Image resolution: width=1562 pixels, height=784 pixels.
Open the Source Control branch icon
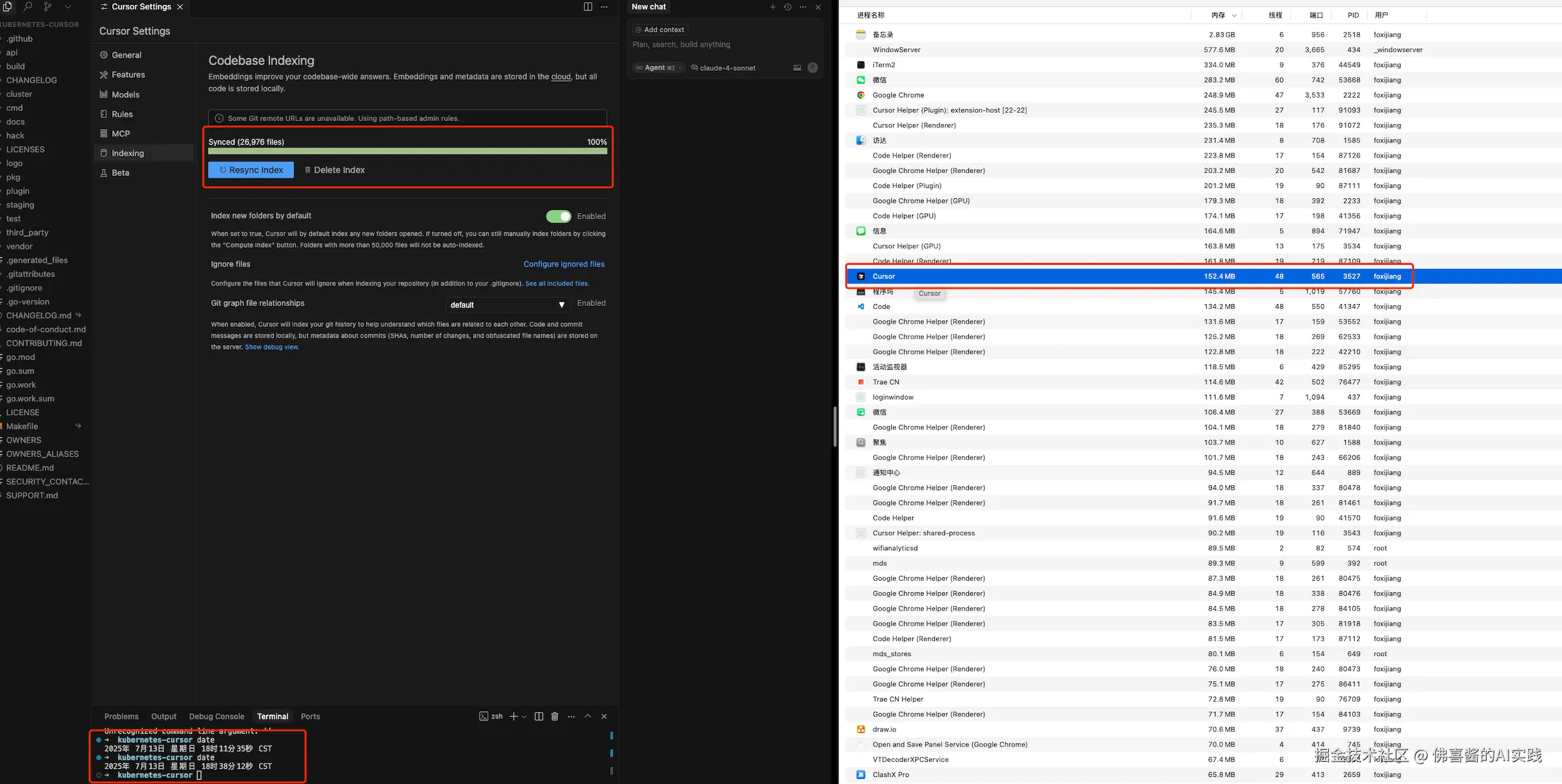click(48, 6)
